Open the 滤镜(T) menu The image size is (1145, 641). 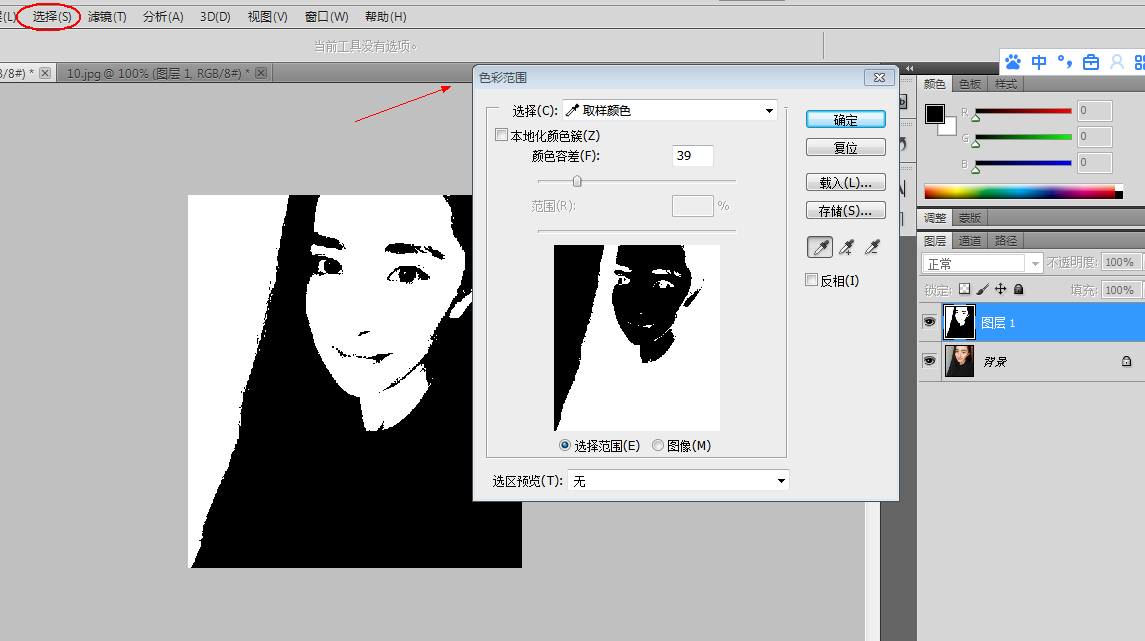pyautogui.click(x=107, y=16)
